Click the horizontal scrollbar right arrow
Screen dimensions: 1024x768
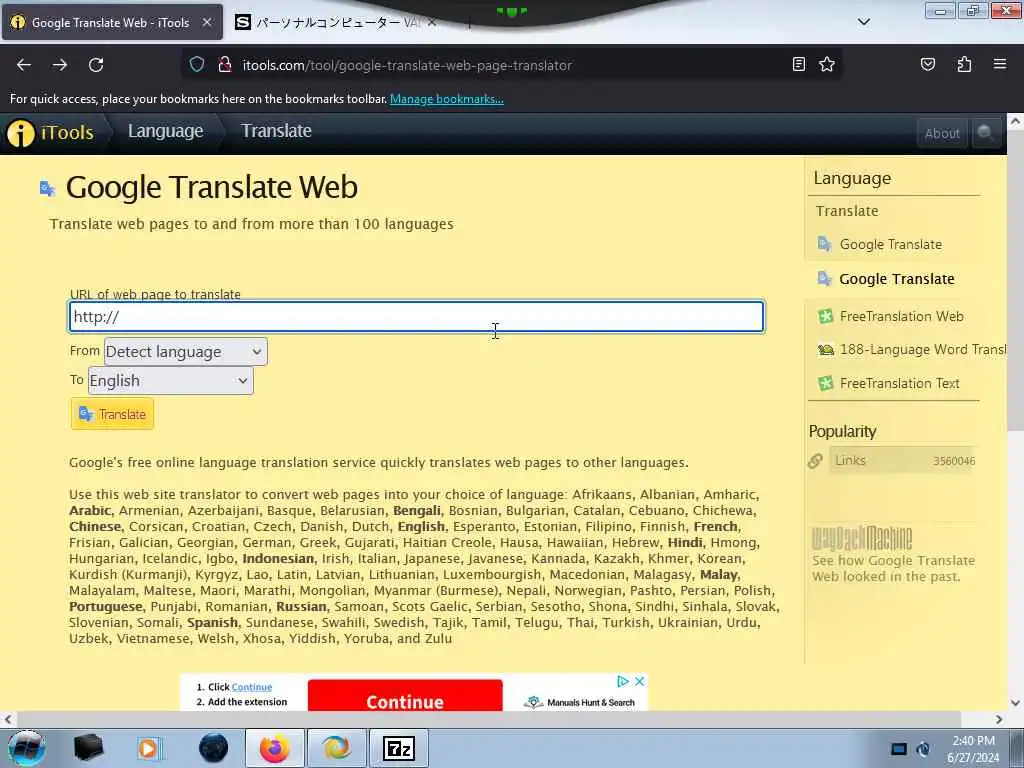pos(999,719)
